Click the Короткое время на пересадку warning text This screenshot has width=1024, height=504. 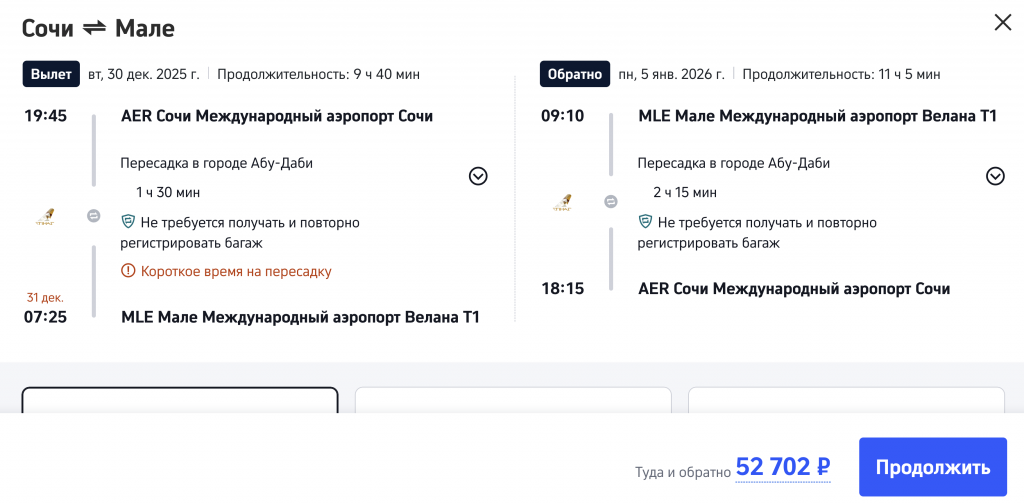[236, 271]
